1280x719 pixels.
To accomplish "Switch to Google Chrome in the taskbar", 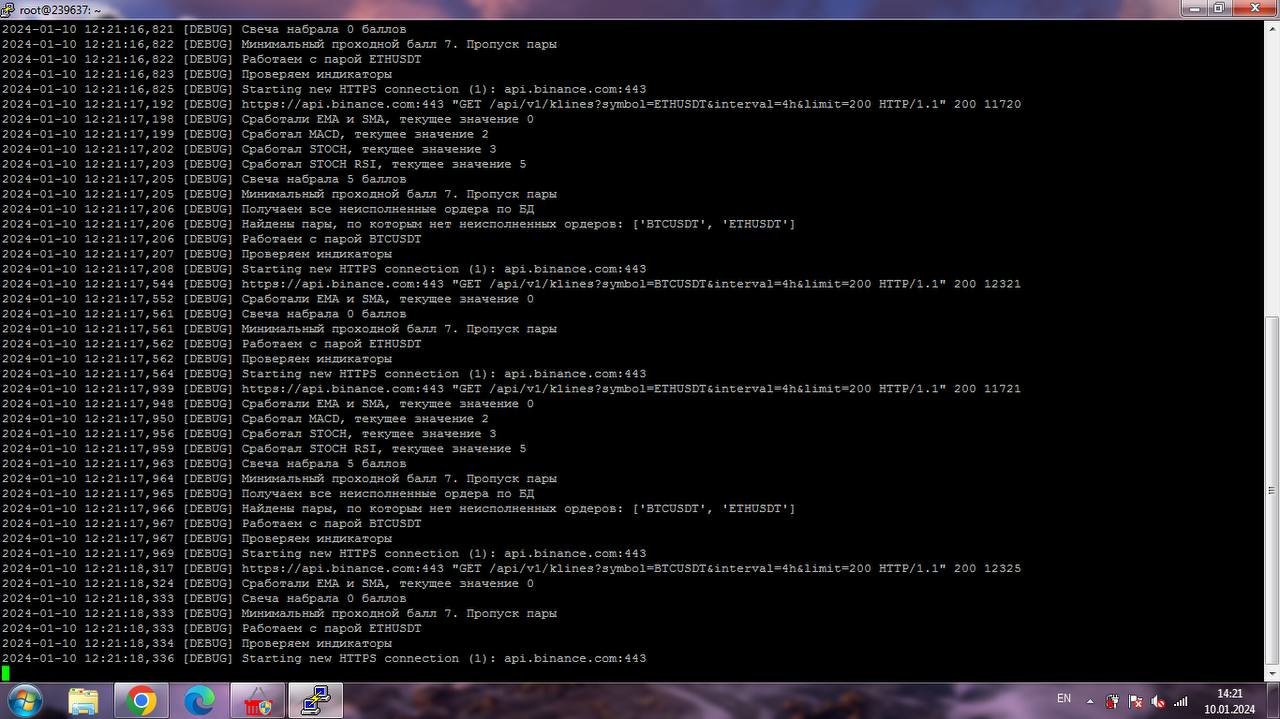I will tap(141, 701).
